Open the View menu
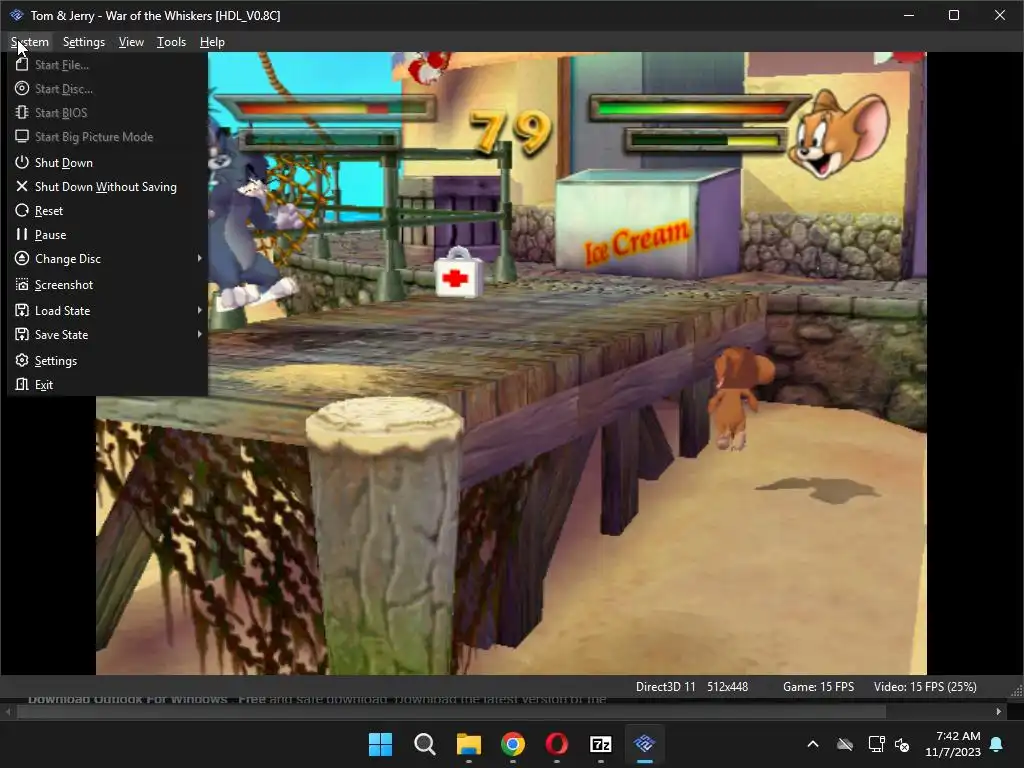 point(131,42)
